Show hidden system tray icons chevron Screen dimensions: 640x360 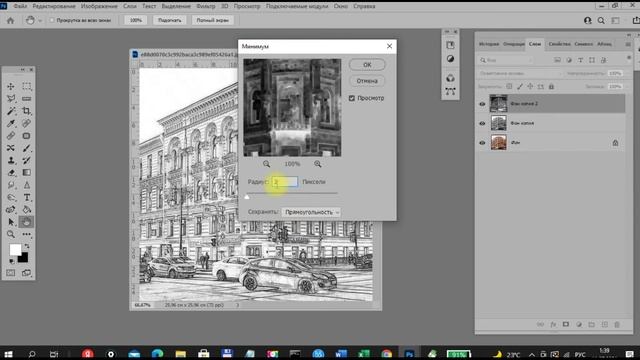pos(532,354)
